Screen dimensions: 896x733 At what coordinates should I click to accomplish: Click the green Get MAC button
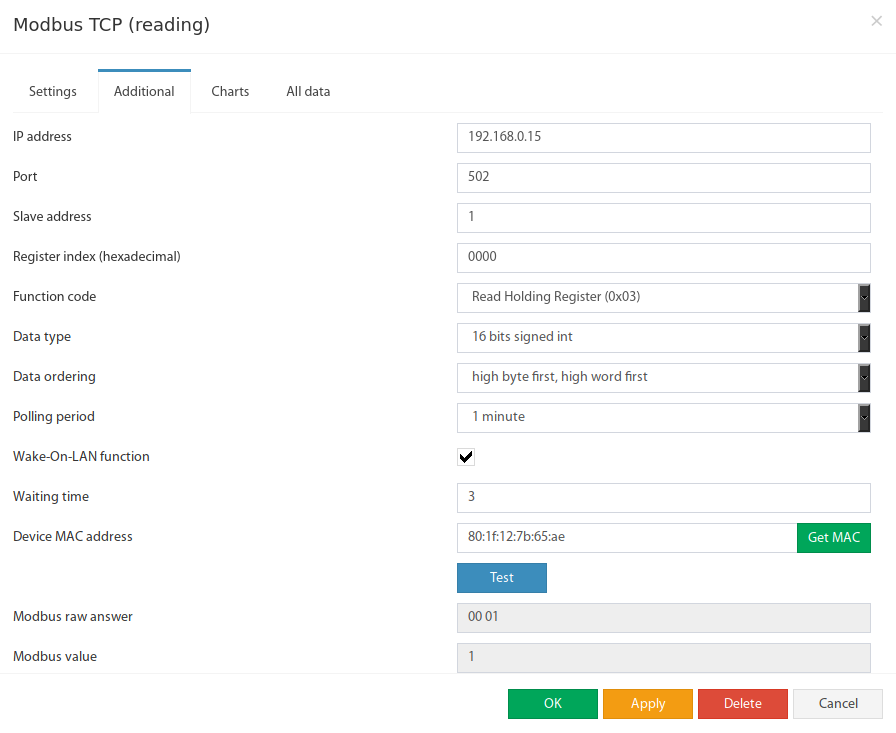(x=834, y=538)
